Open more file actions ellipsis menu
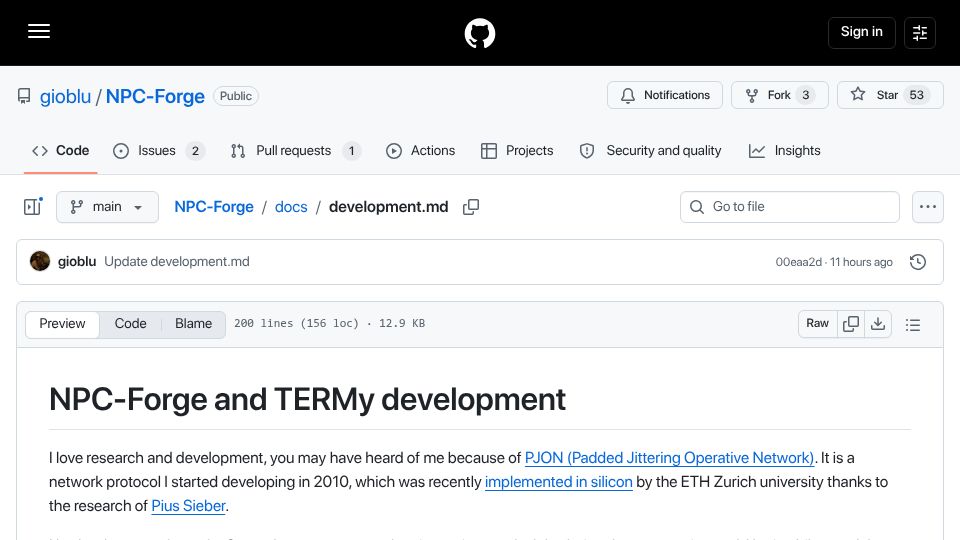 (928, 207)
